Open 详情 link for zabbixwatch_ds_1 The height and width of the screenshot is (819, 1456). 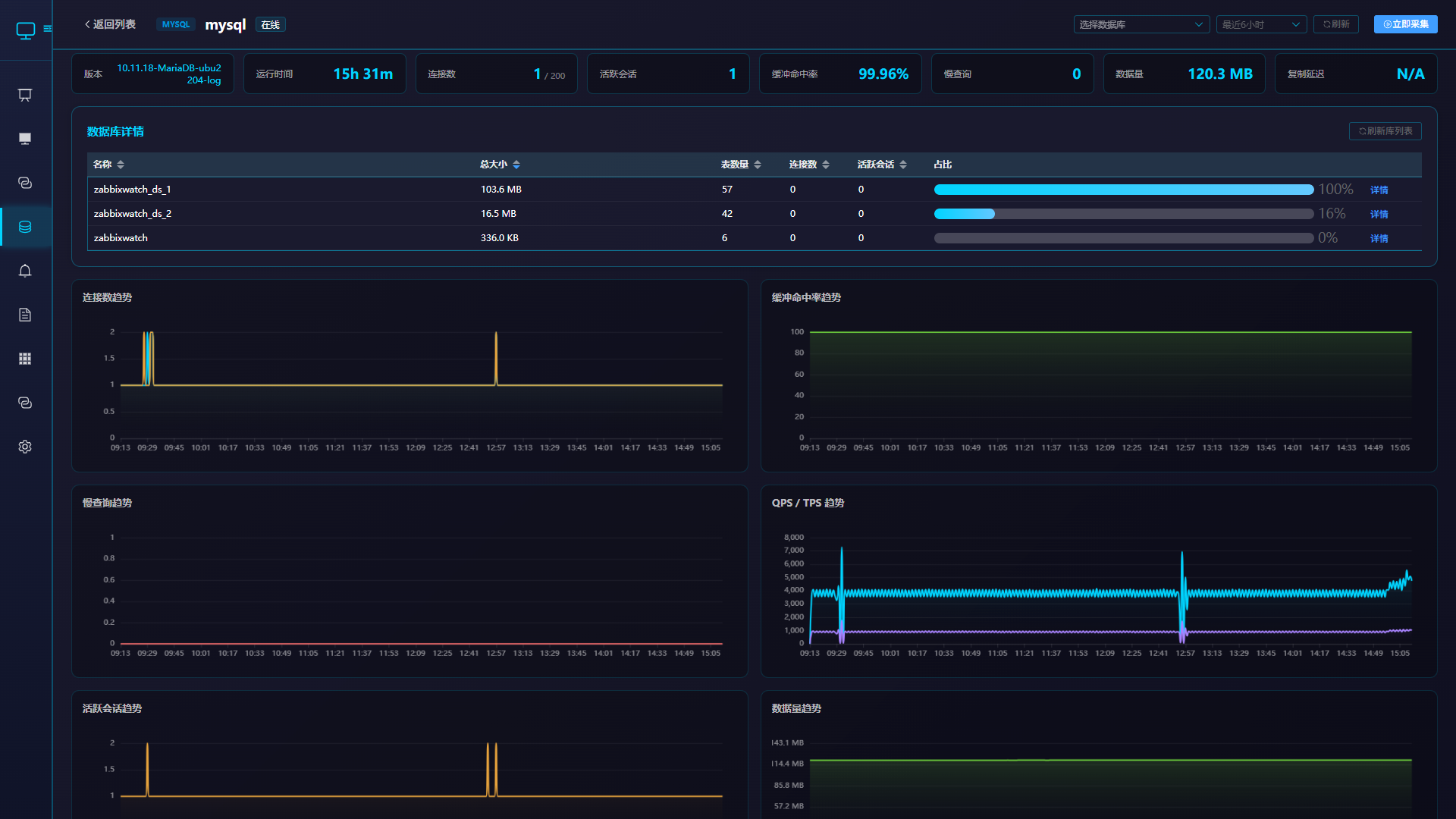pyautogui.click(x=1379, y=190)
